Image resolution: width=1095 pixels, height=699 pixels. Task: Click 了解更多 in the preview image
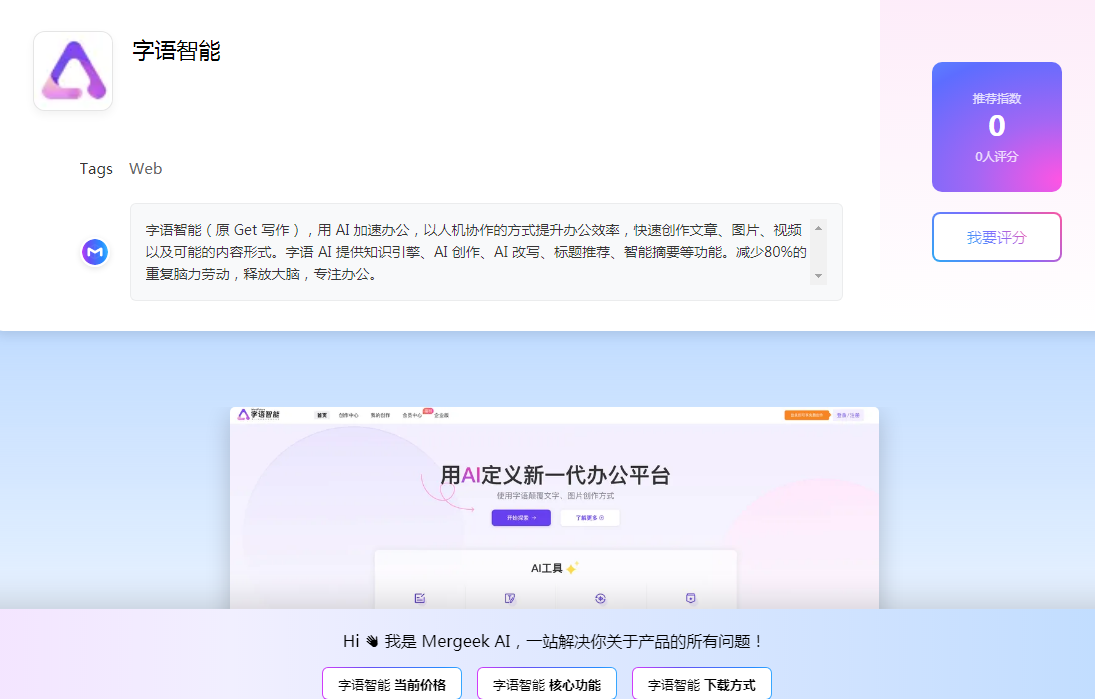[589, 518]
